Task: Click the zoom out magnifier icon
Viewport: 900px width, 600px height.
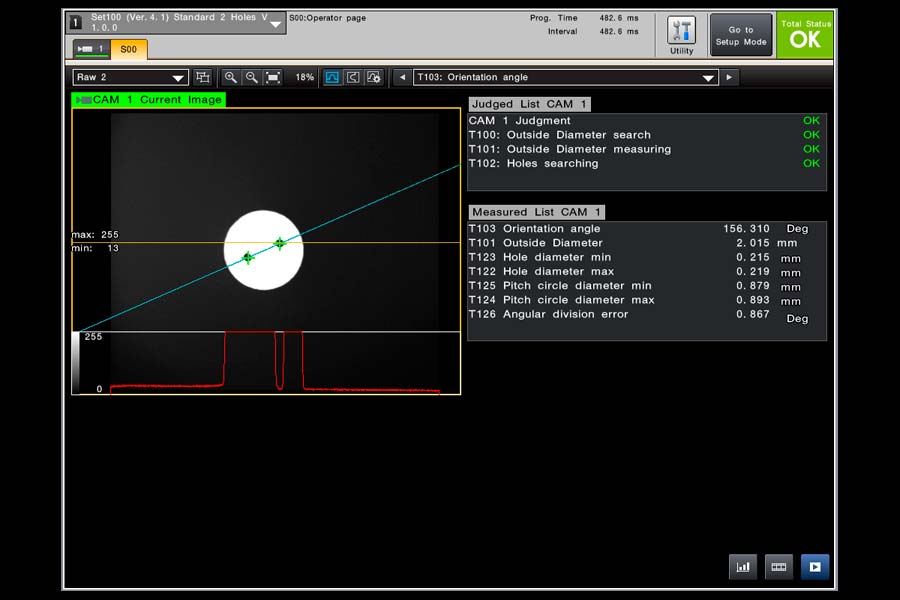Action: [251, 77]
